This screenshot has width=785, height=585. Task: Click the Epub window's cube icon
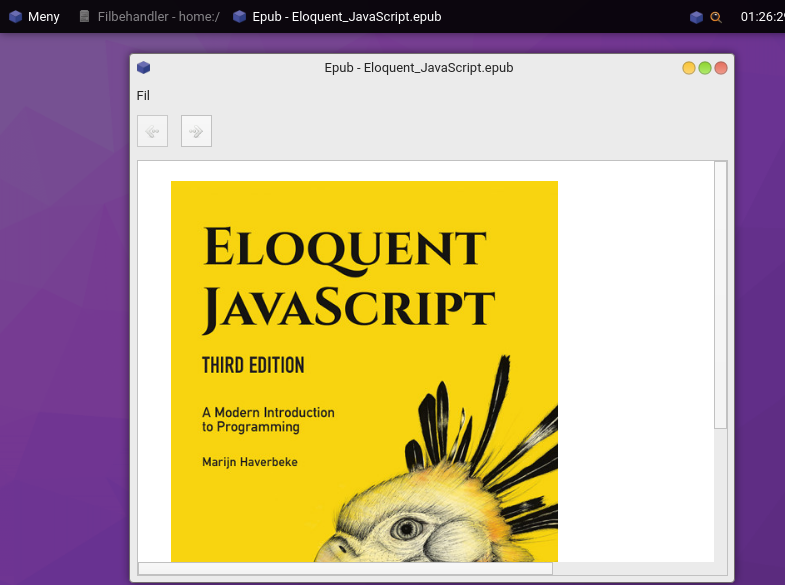click(x=144, y=68)
